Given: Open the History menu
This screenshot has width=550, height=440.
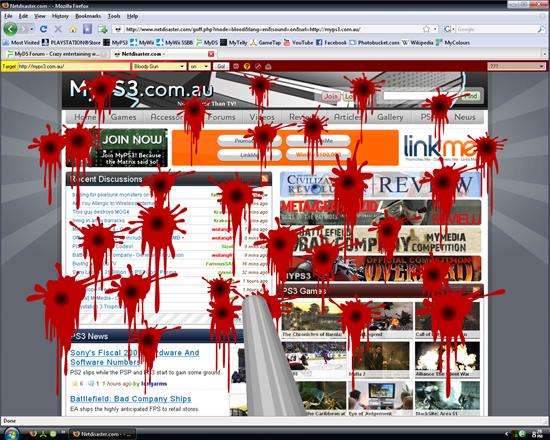Looking at the screenshot, I should (x=60, y=16).
